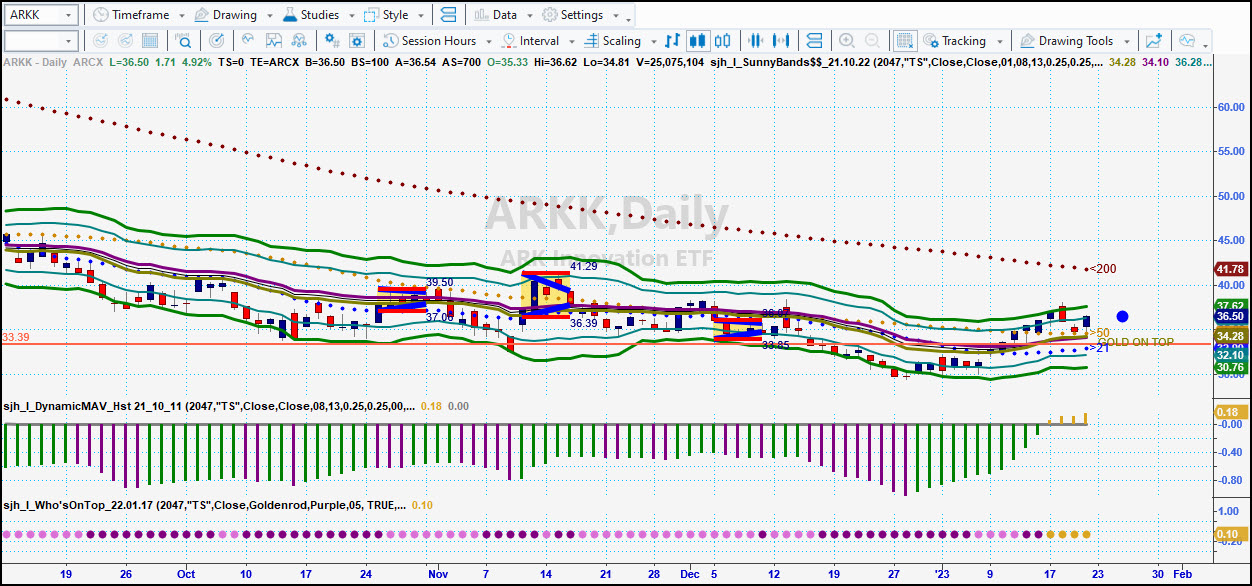
Task: Click the wave-in-circle icon next to the chart window icon
Action: tap(248, 41)
